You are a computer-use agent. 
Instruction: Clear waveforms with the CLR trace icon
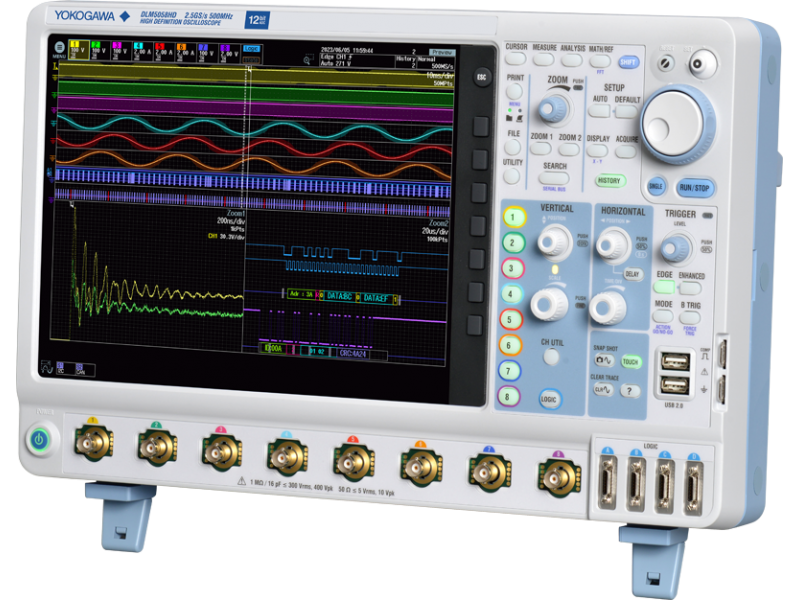[601, 390]
